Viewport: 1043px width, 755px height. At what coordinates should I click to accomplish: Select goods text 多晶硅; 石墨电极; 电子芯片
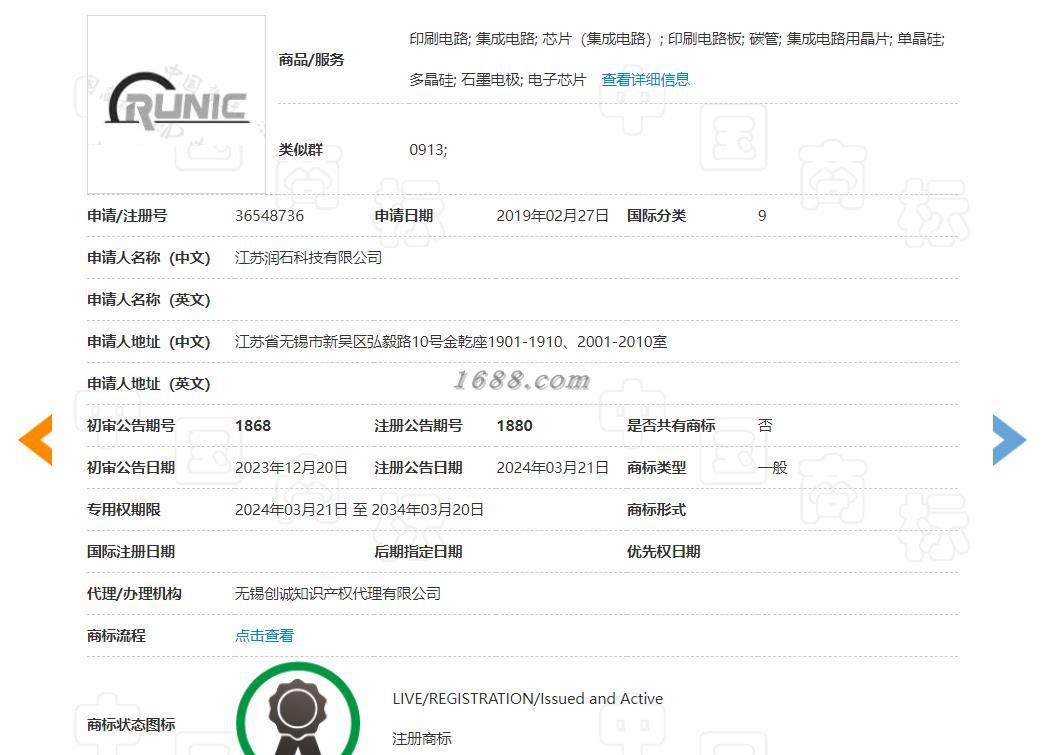[498, 80]
